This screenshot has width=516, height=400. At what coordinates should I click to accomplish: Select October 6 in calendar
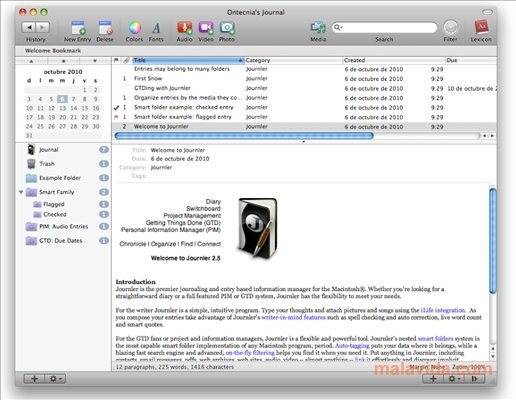(62, 99)
